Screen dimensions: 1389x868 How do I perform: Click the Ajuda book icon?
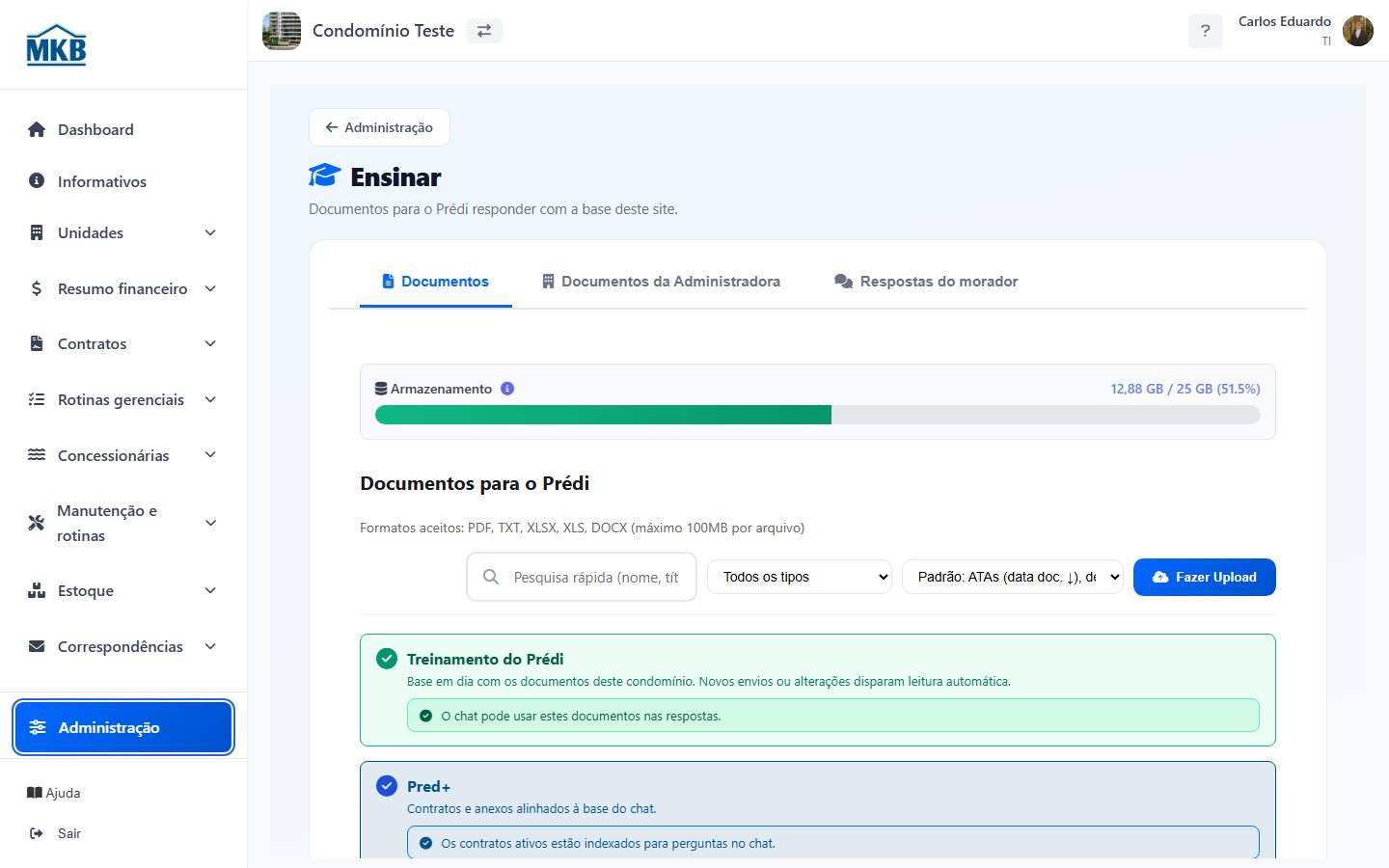coord(35,793)
